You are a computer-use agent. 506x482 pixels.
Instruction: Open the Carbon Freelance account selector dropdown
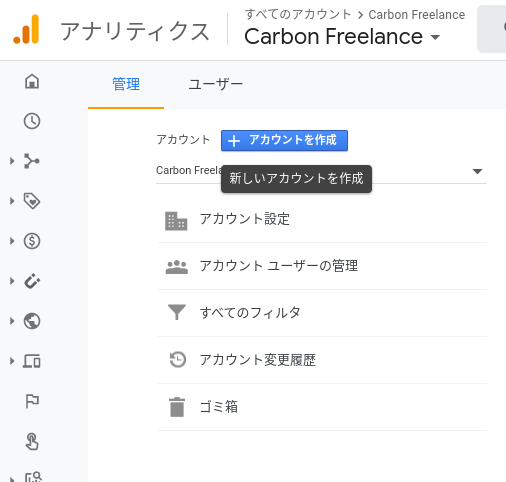pyautogui.click(x=321, y=171)
